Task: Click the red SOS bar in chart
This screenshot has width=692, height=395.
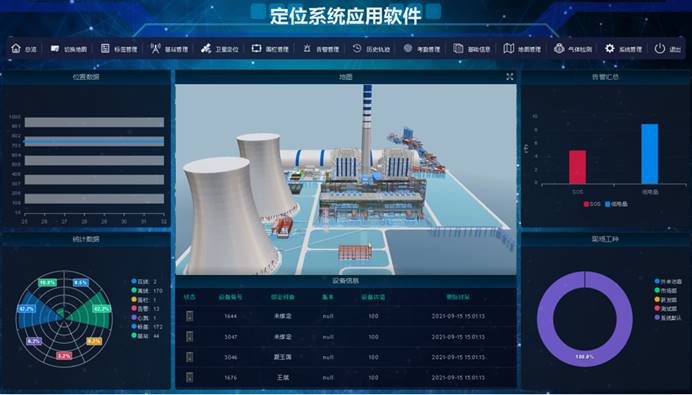Action: pos(577,167)
